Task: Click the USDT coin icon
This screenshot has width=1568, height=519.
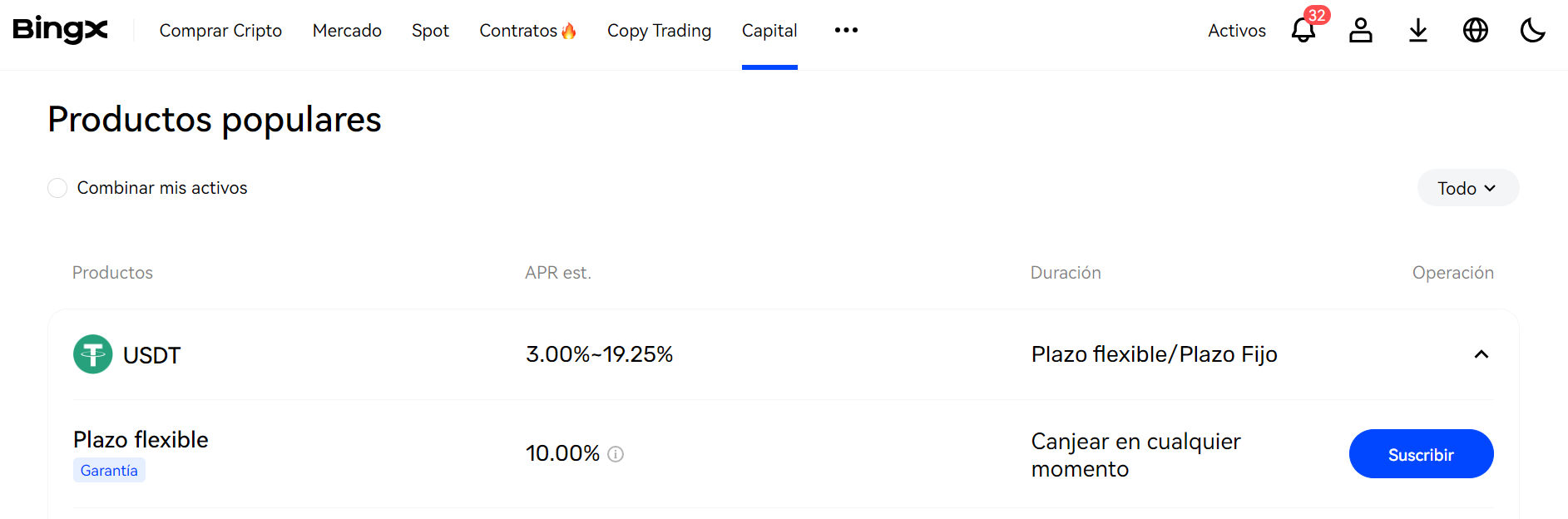Action: click(x=93, y=354)
